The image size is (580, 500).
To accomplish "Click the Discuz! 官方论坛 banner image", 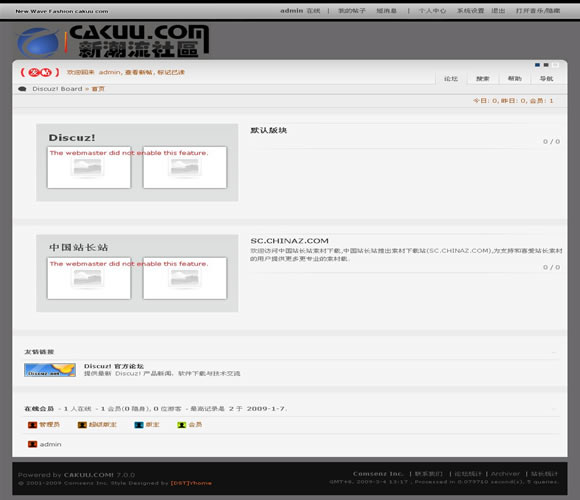I will (50, 370).
